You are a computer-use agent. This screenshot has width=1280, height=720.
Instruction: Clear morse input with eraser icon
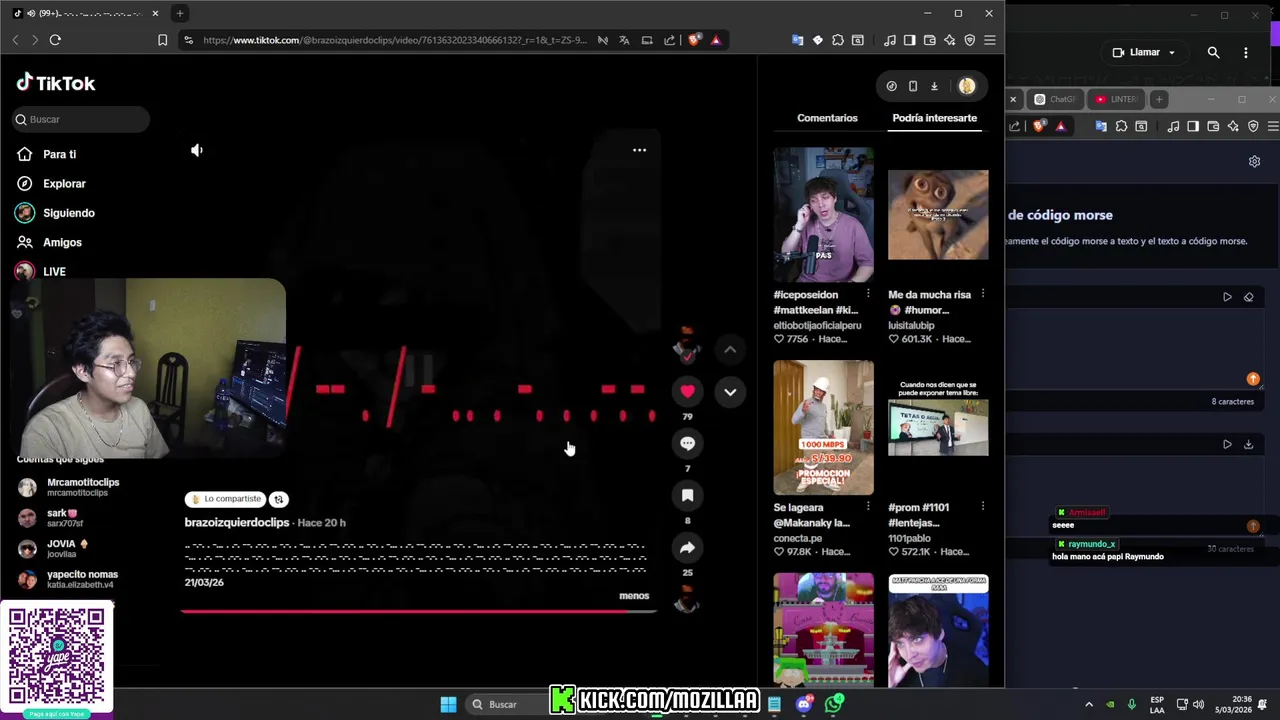coord(1248,297)
